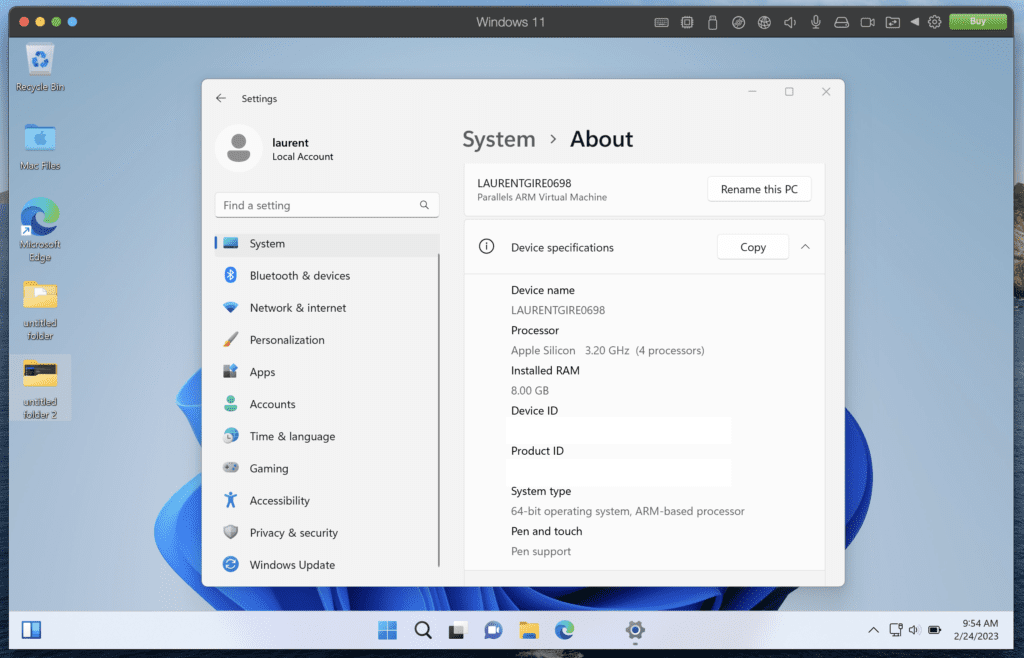Open the USB device icon in Parallels toolbar
The height and width of the screenshot is (658, 1024).
pyautogui.click(x=712, y=22)
